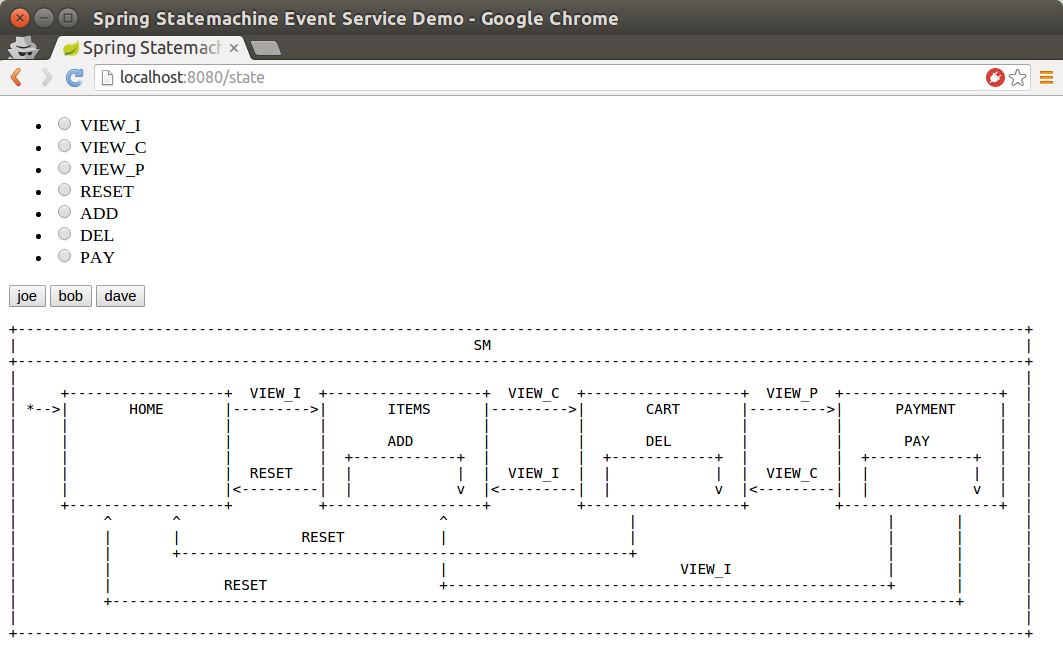
Task: Click the DEL label inside CART box
Action: tap(658, 441)
